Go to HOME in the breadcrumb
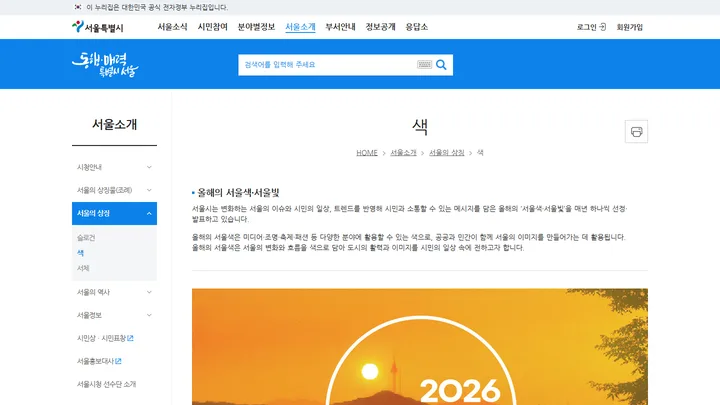 point(367,152)
